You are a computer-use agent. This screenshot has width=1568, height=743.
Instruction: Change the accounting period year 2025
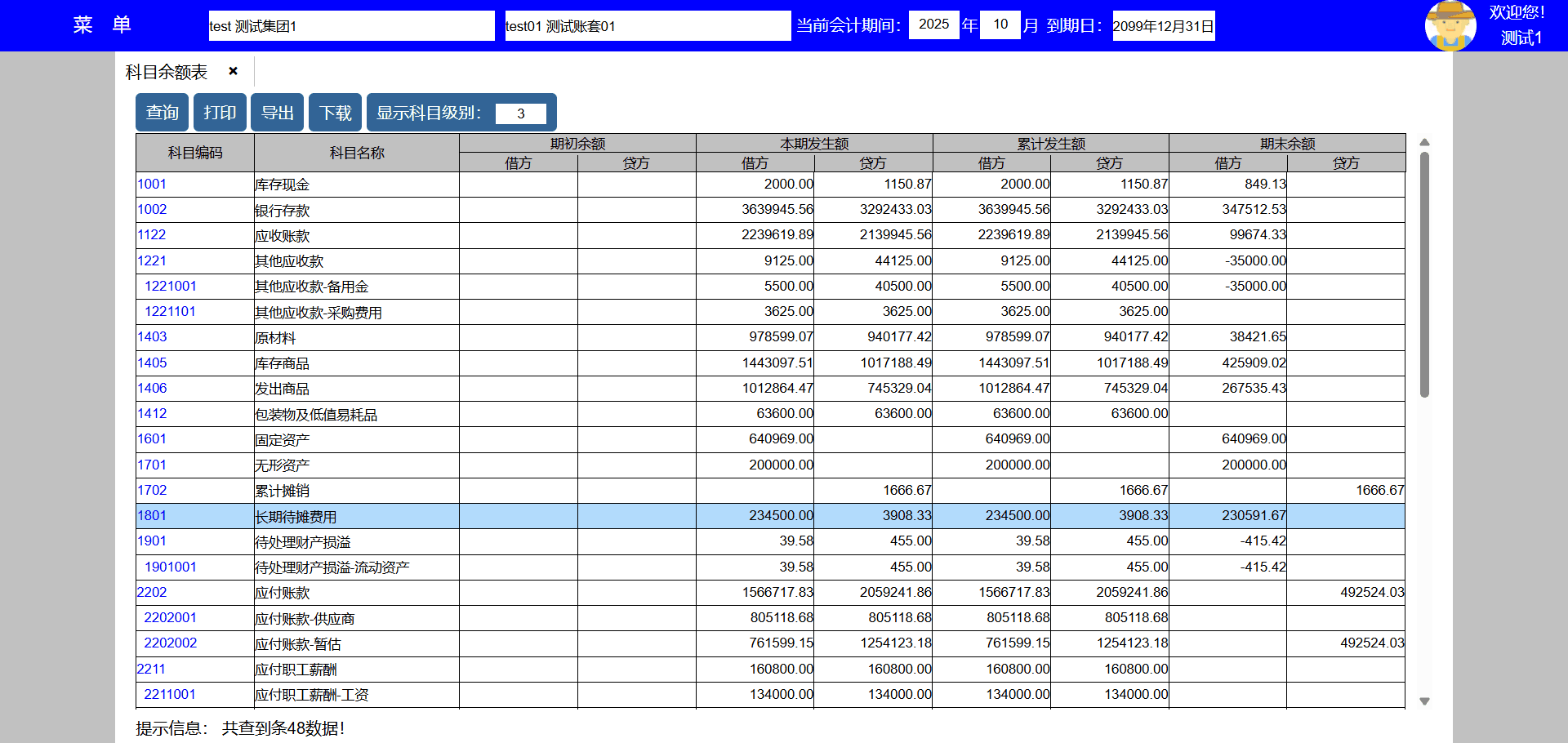pos(933,24)
